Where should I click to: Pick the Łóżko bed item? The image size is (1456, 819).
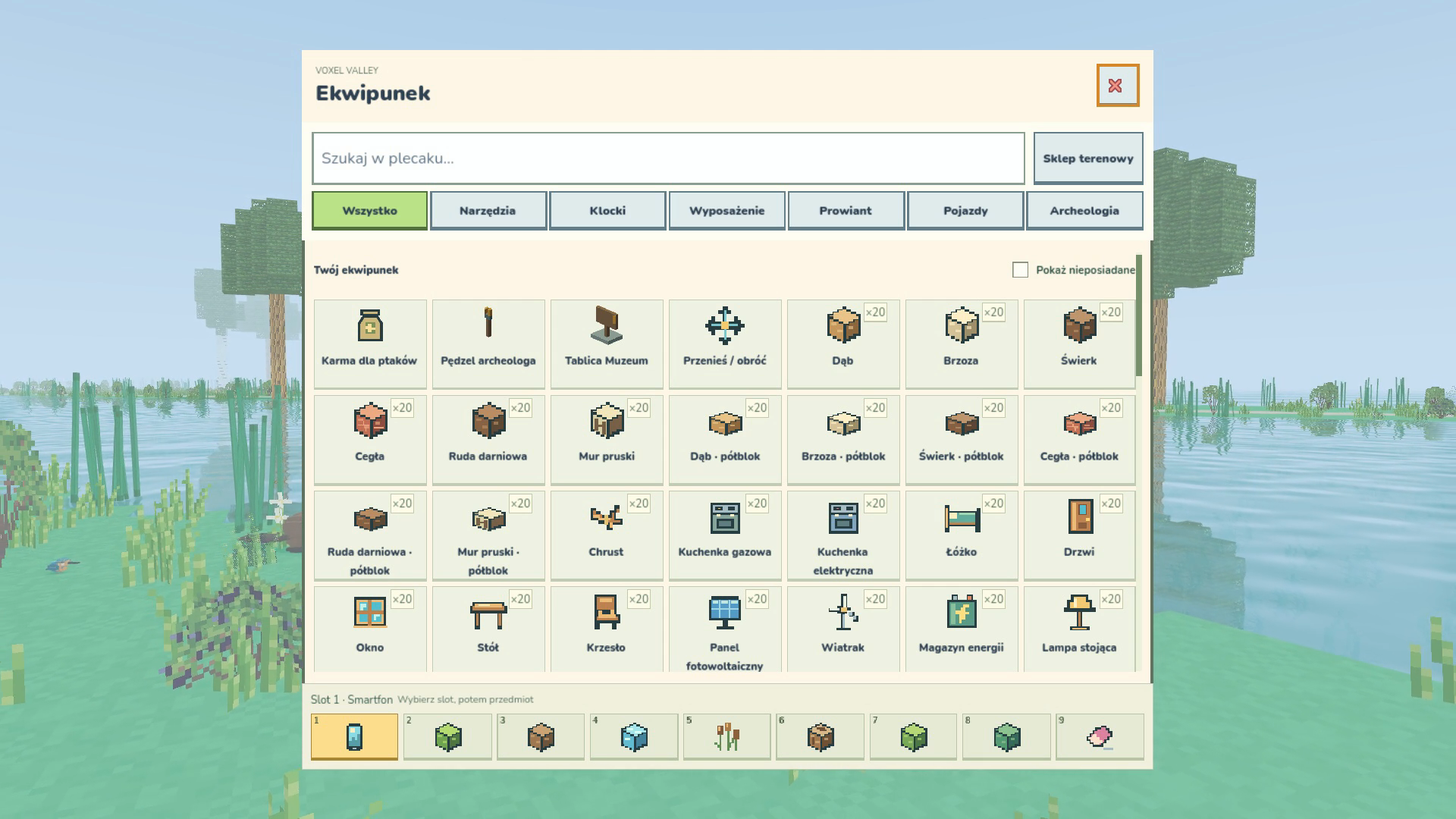click(x=962, y=535)
